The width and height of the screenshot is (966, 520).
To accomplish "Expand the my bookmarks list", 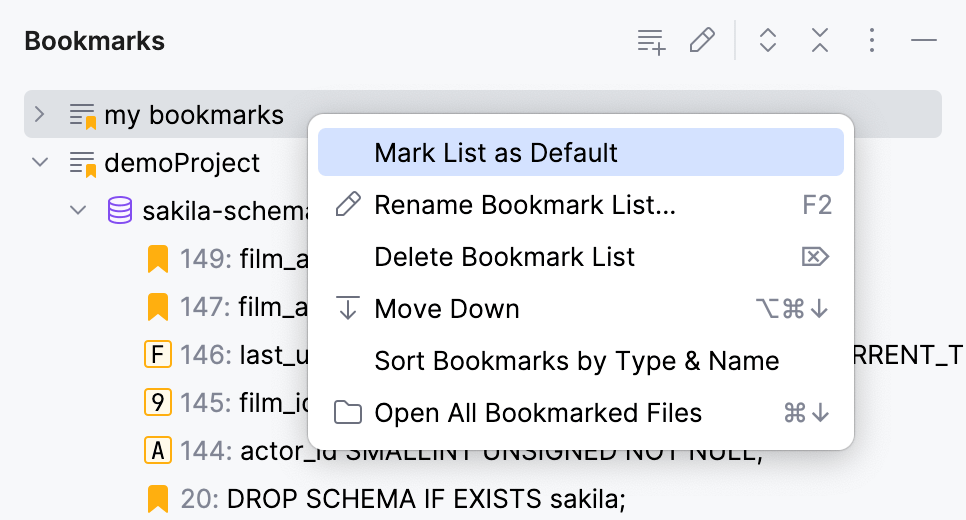I will [39, 114].
